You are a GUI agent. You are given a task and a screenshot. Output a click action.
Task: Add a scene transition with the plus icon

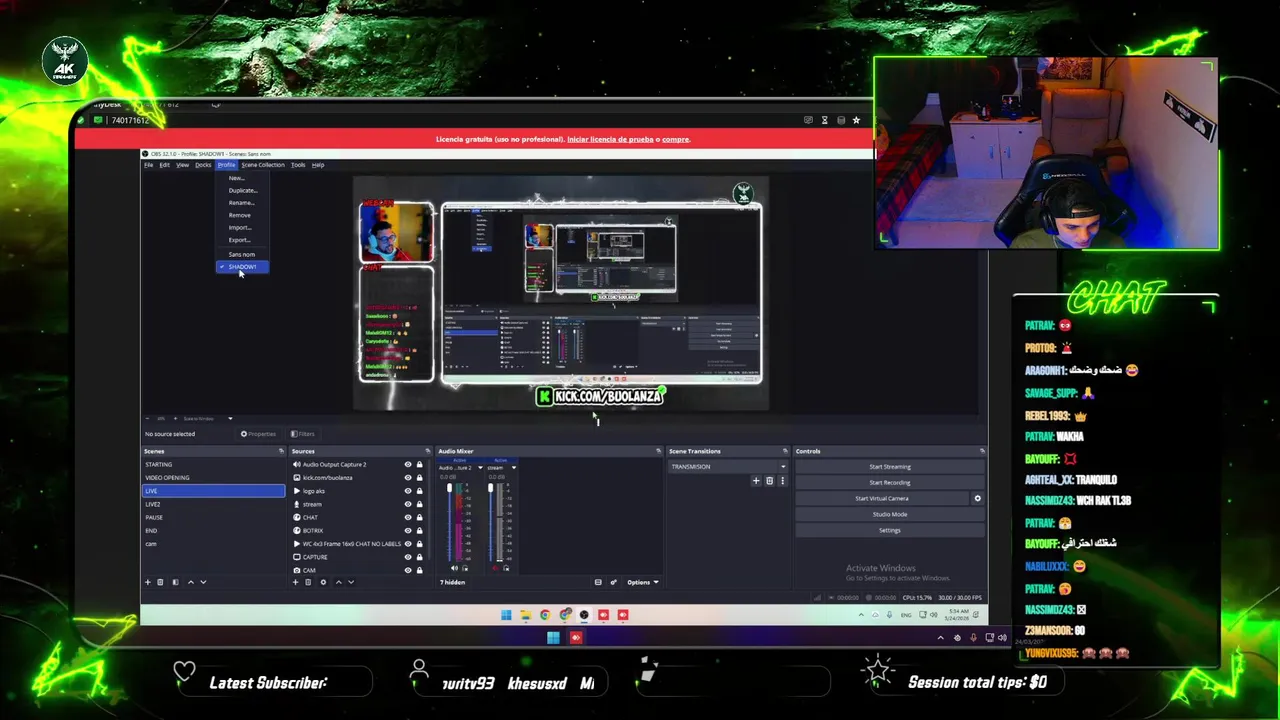pyautogui.click(x=756, y=481)
